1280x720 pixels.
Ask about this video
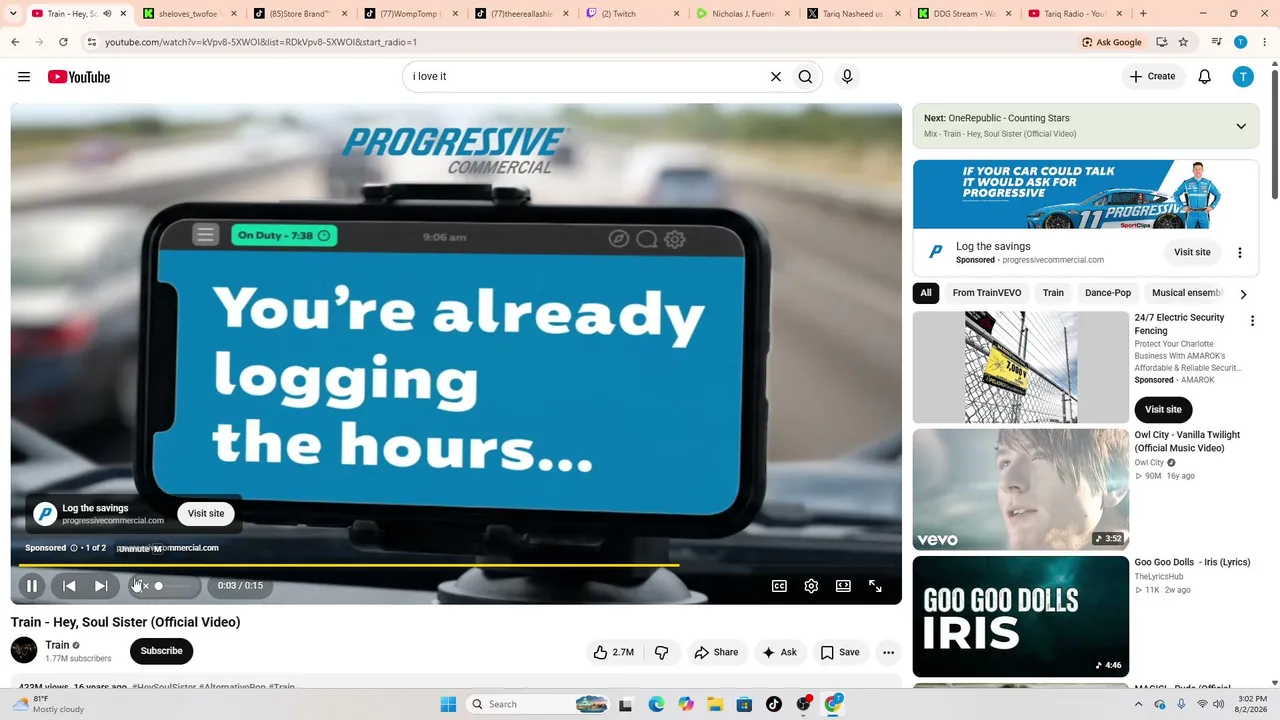(x=779, y=652)
